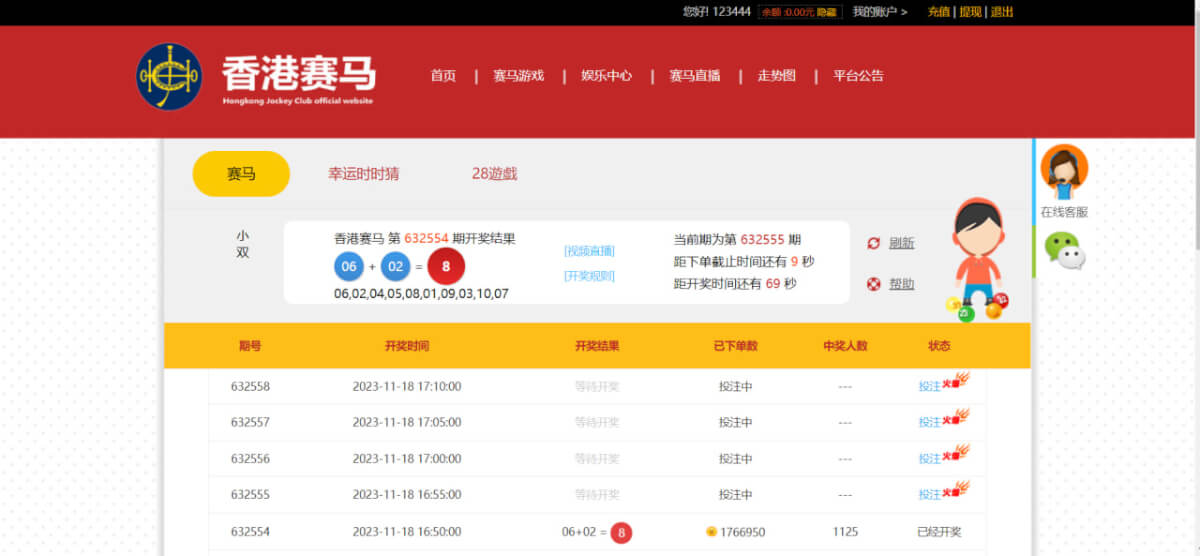Open the 赛马游戏 navigation menu
Image resolution: width=1200 pixels, height=556 pixels.
(518, 76)
